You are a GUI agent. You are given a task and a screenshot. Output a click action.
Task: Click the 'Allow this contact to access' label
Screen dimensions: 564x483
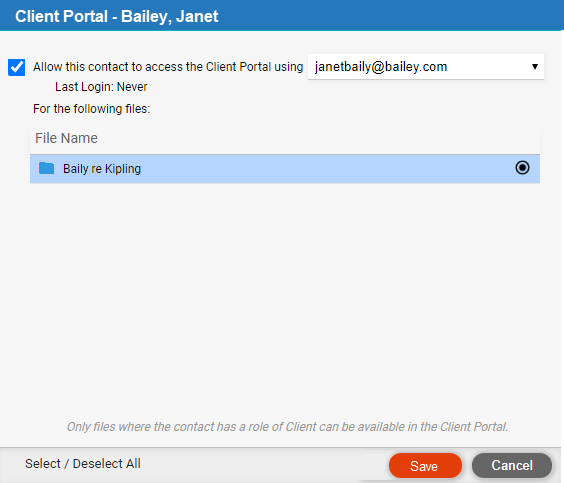point(168,67)
